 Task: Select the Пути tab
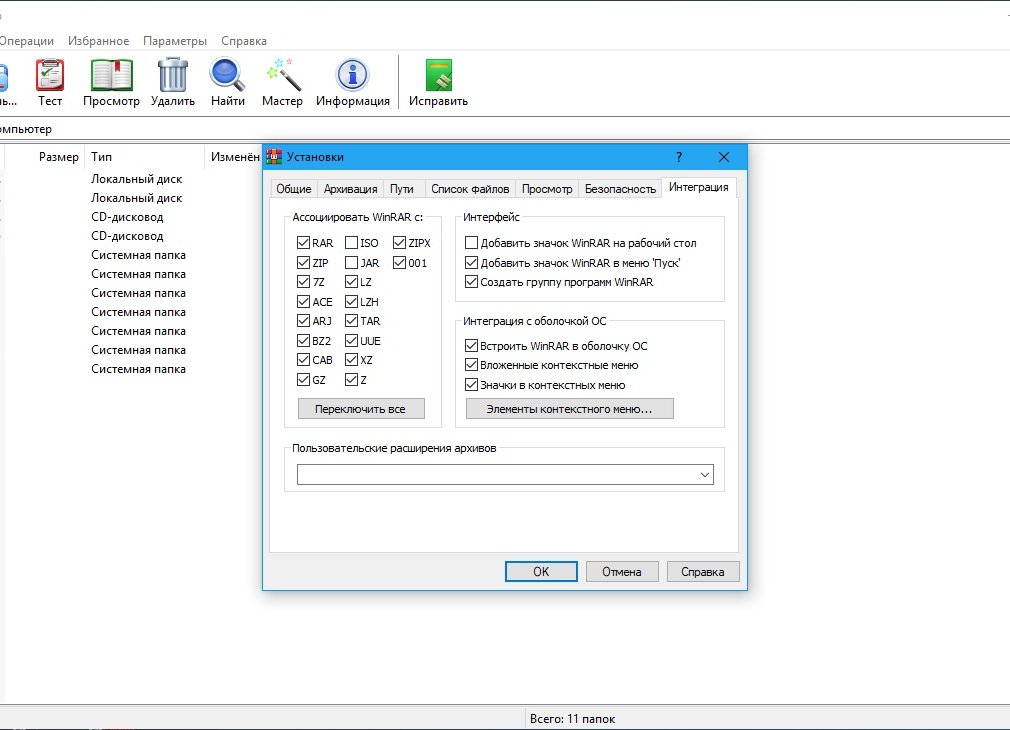pos(402,189)
